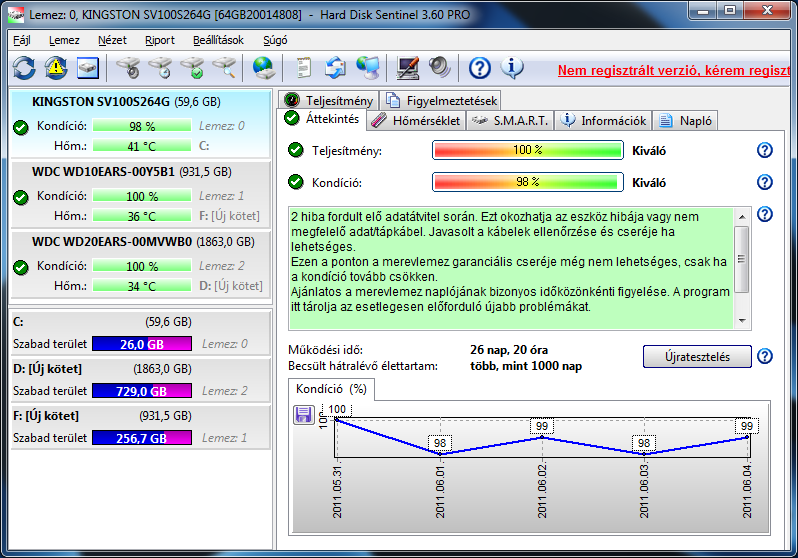Click the red 'Nem regisztrált verzió' link
Screen dimensions: 798x558
coord(674,70)
